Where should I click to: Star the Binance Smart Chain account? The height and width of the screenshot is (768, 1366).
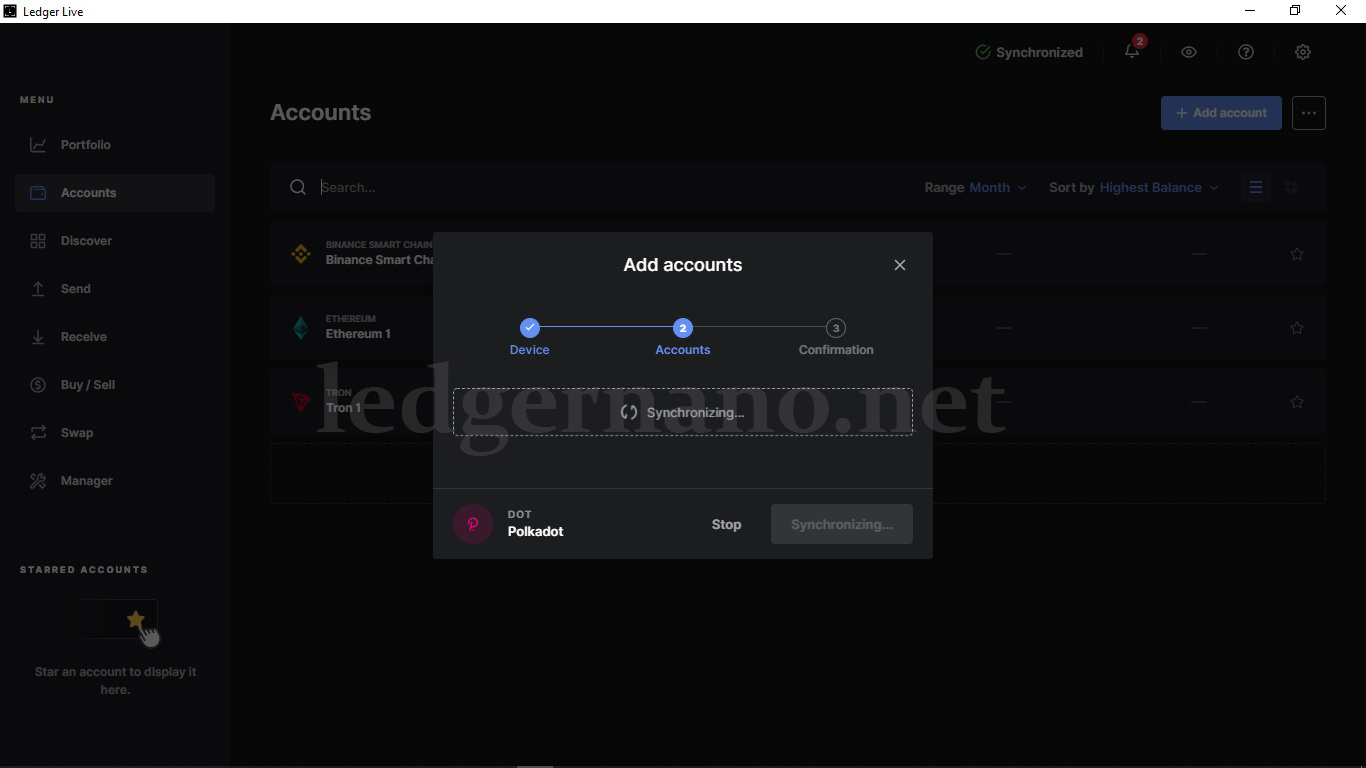click(x=1297, y=254)
